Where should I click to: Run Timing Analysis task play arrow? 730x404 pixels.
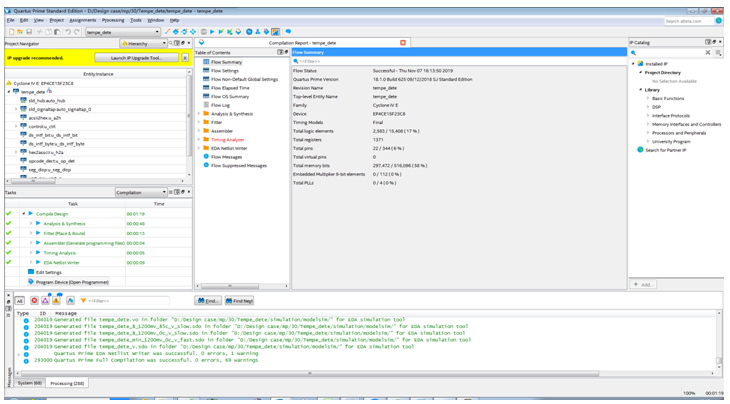click(x=38, y=253)
